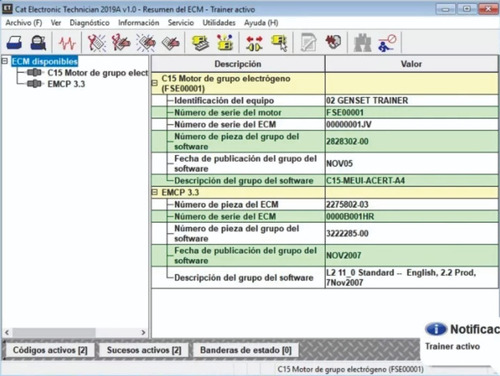Collapse the C15 Motor de grupo electrógeno section

pyautogui.click(x=155, y=83)
